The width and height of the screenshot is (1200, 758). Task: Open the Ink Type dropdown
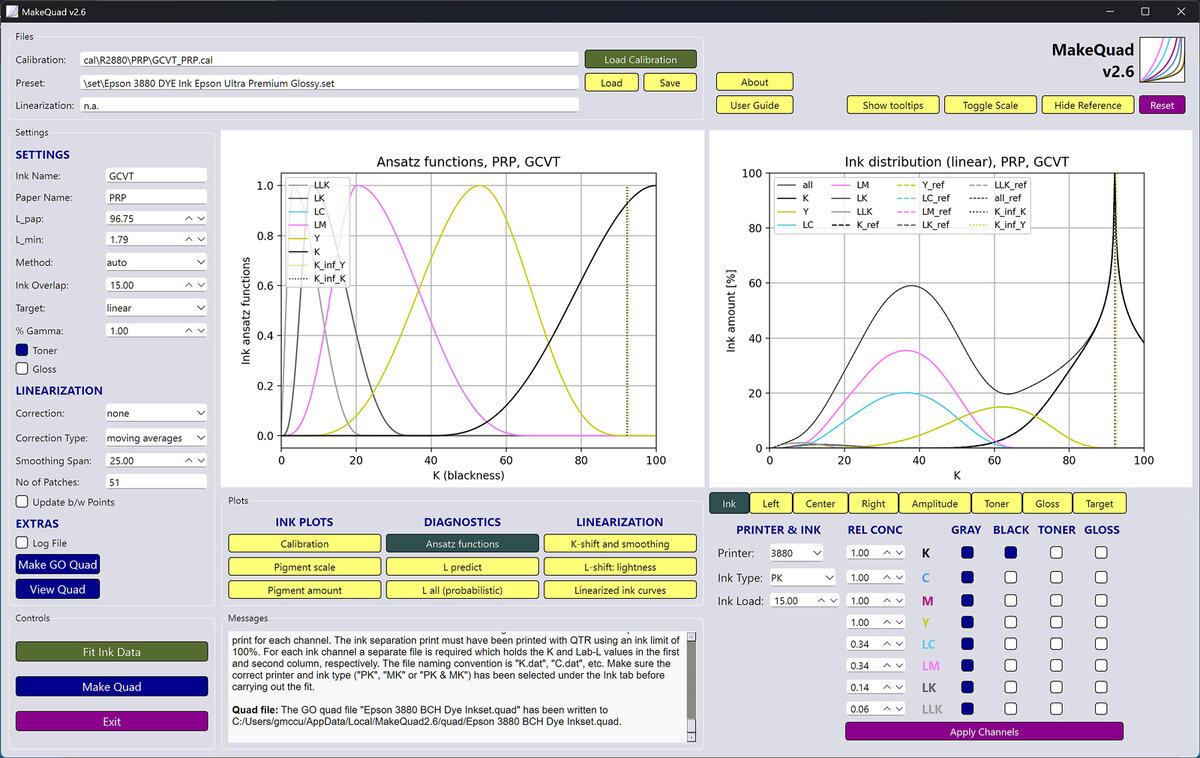[x=801, y=577]
